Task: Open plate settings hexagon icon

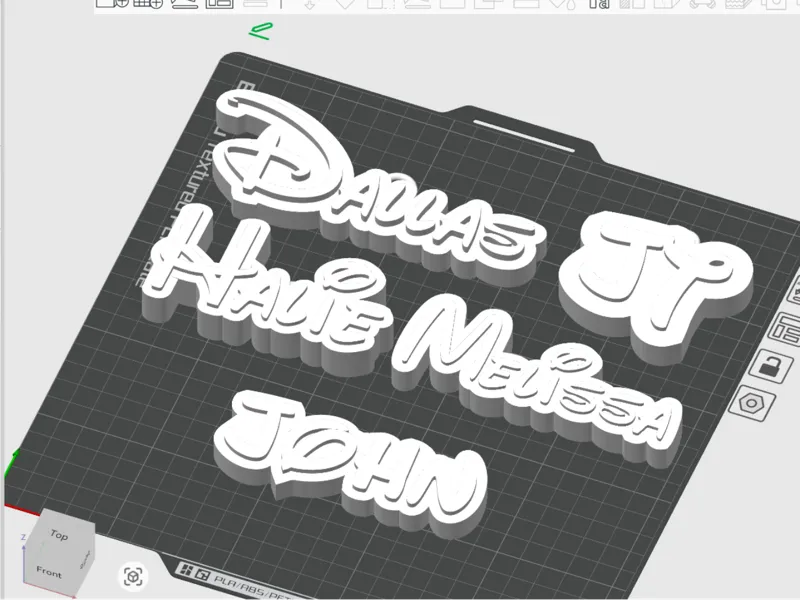Action: (x=752, y=404)
